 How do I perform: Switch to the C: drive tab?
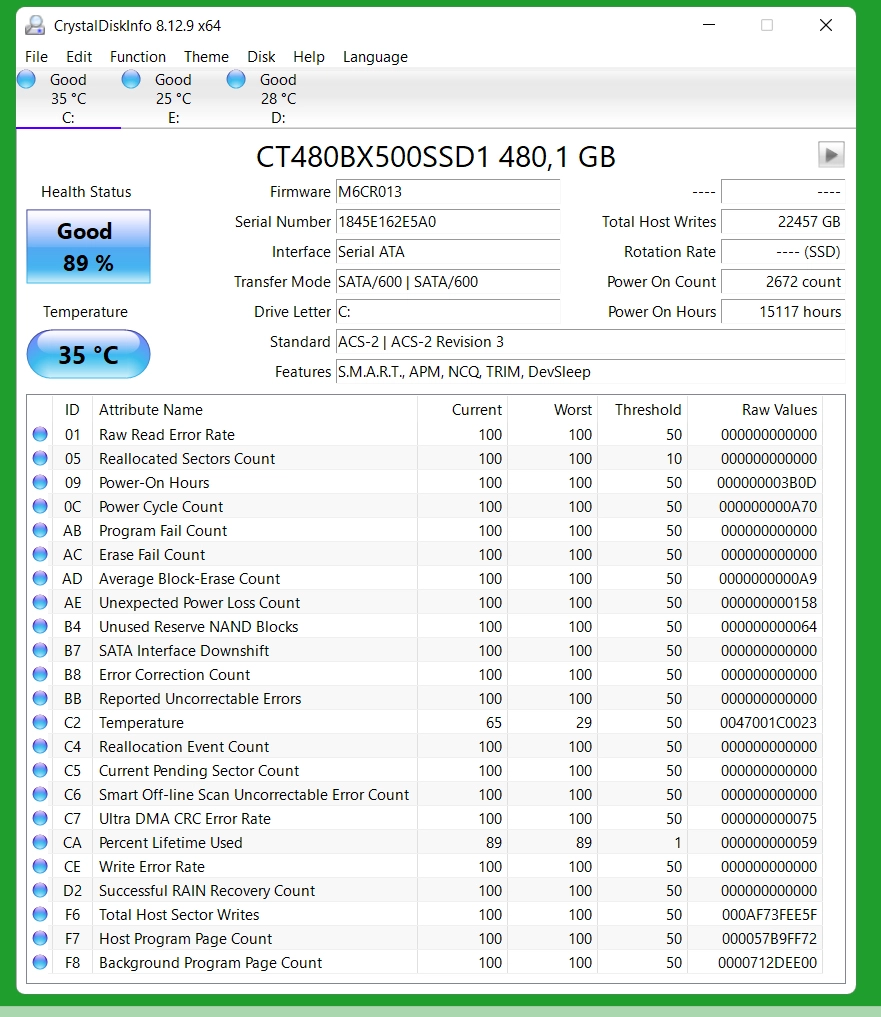pos(68,99)
